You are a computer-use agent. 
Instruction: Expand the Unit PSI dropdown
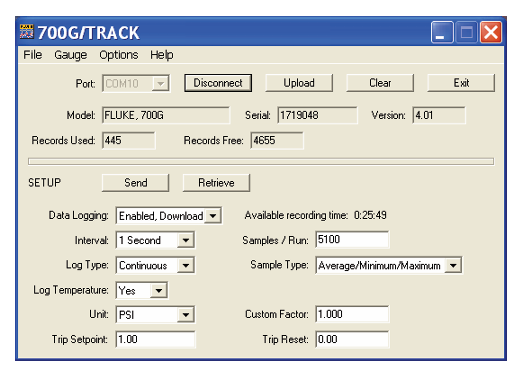coord(186,315)
